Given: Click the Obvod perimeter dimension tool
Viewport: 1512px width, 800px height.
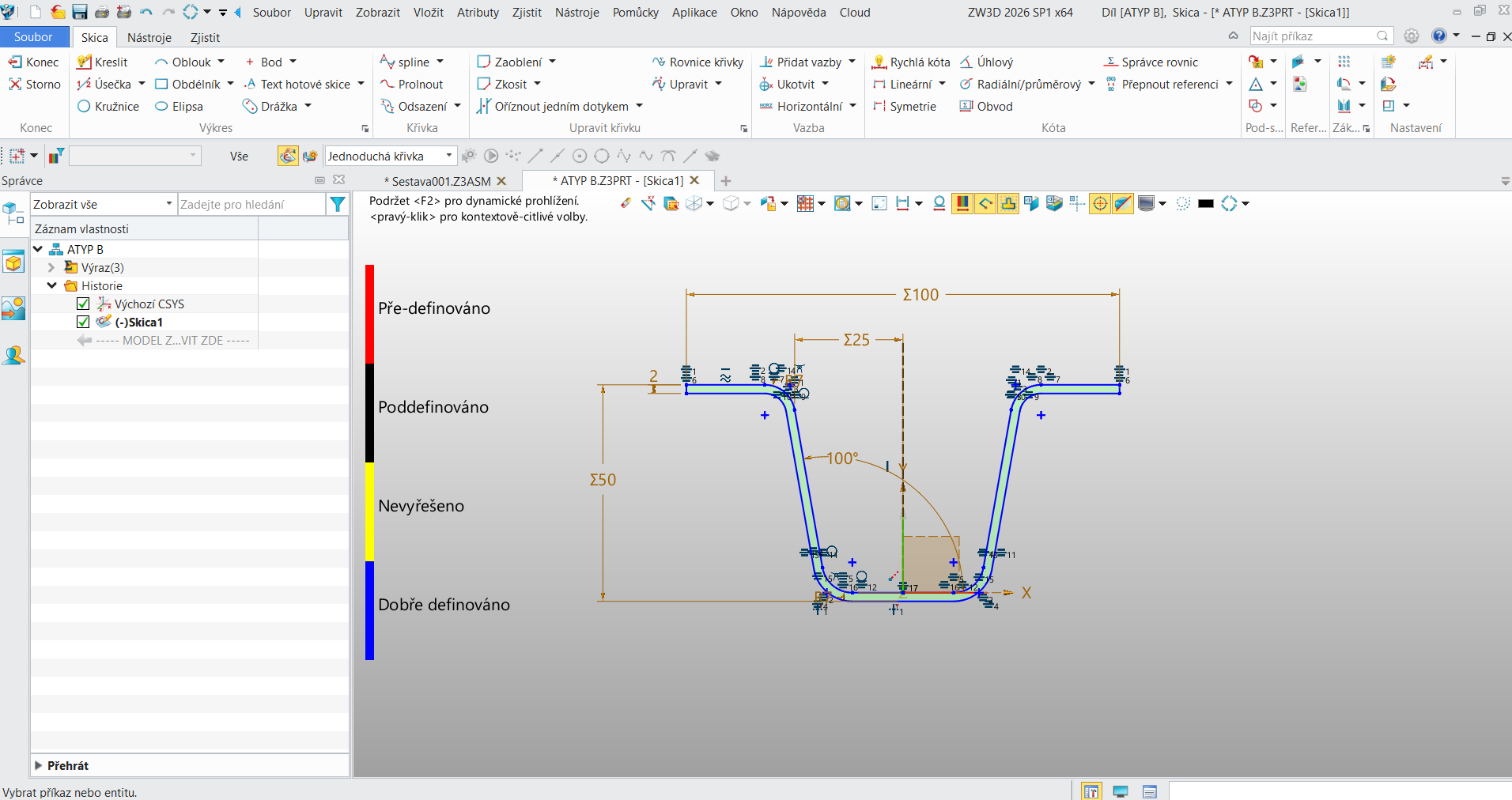Looking at the screenshot, I should click(986, 106).
